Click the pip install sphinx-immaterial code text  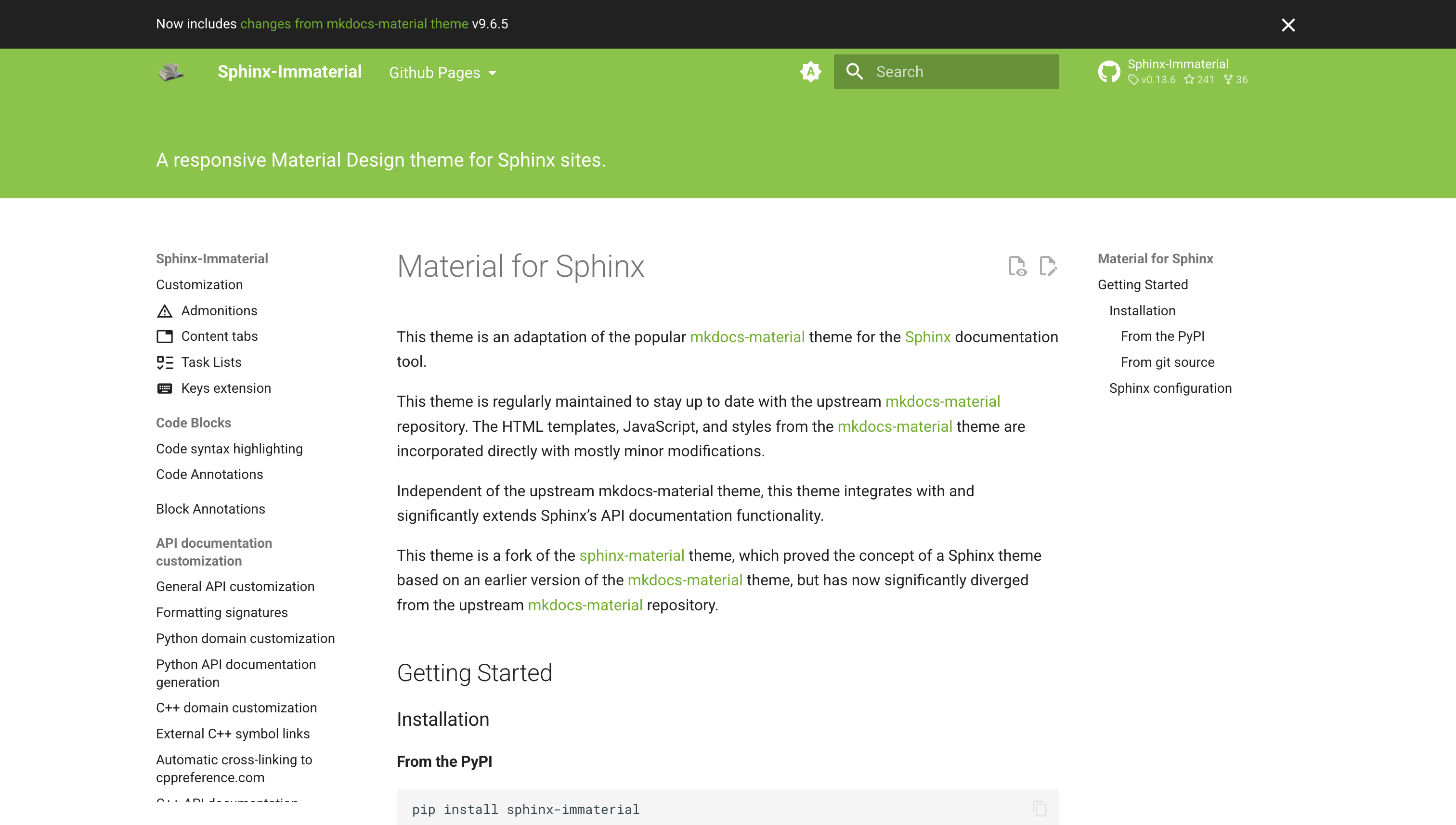click(525, 809)
